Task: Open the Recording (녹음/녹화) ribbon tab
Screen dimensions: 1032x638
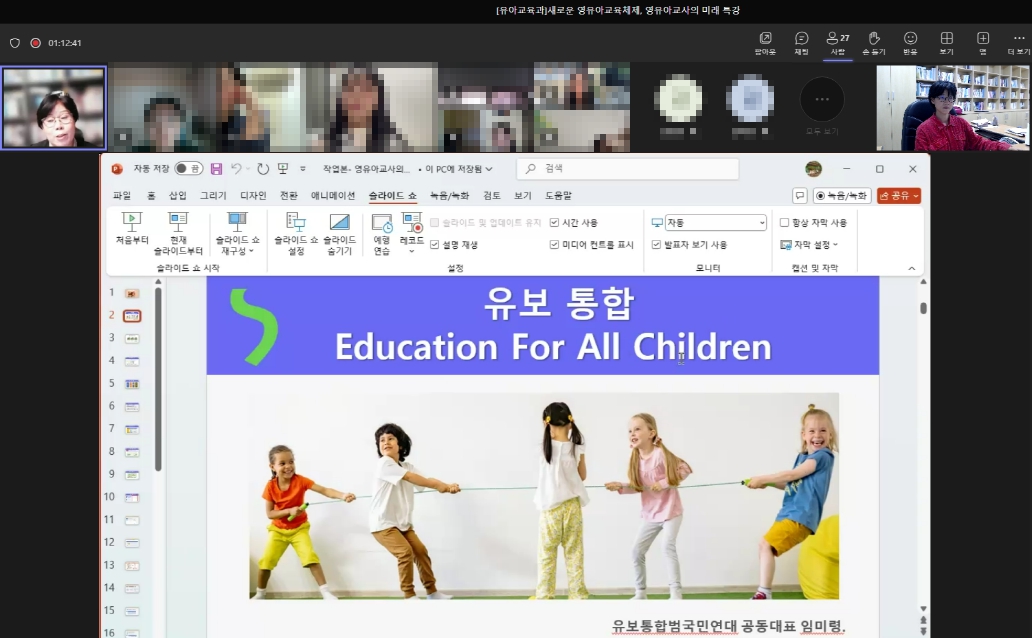Action: [x=450, y=196]
